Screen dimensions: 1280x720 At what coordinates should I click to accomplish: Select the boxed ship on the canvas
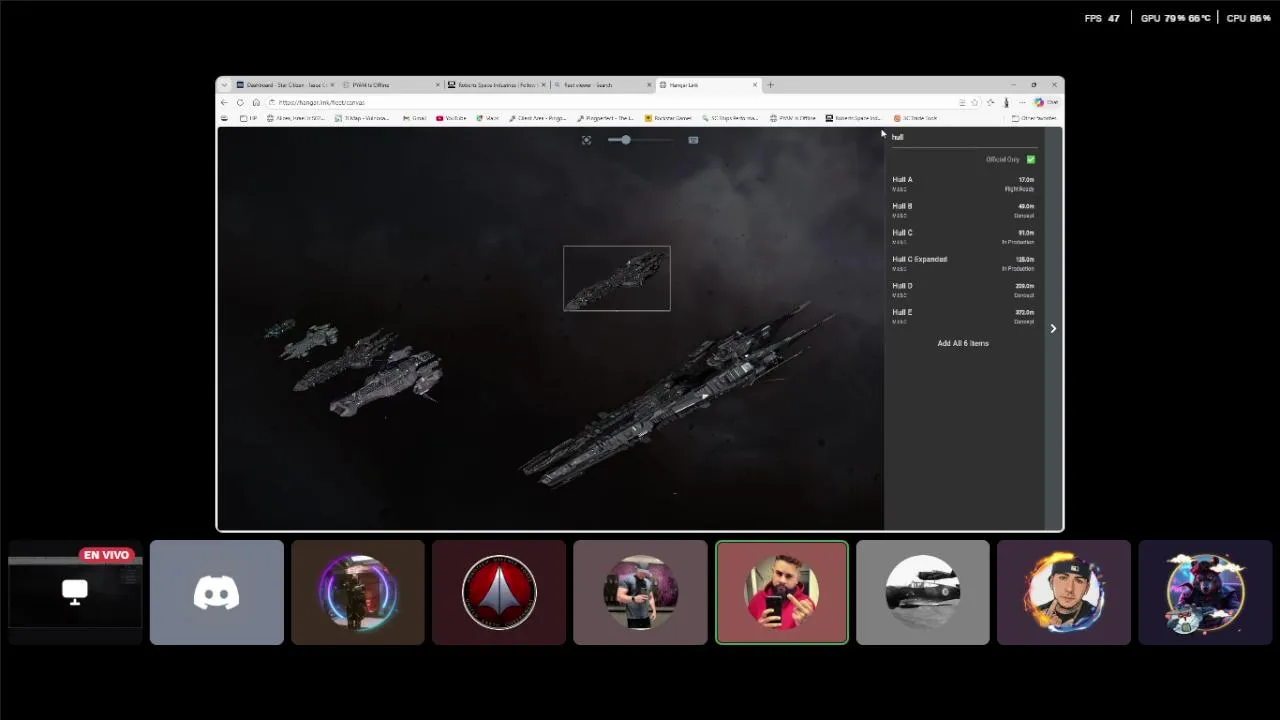click(x=617, y=278)
